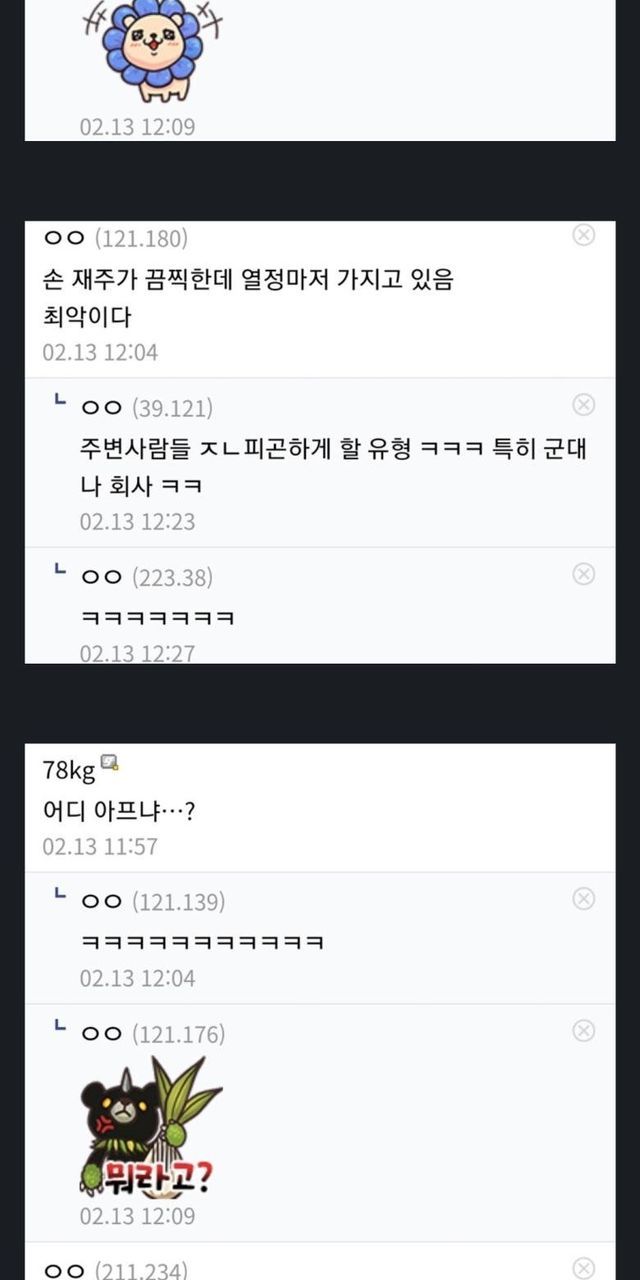The height and width of the screenshot is (1280, 640).
Task: Click the blue lion sticker image
Action: pos(154,50)
